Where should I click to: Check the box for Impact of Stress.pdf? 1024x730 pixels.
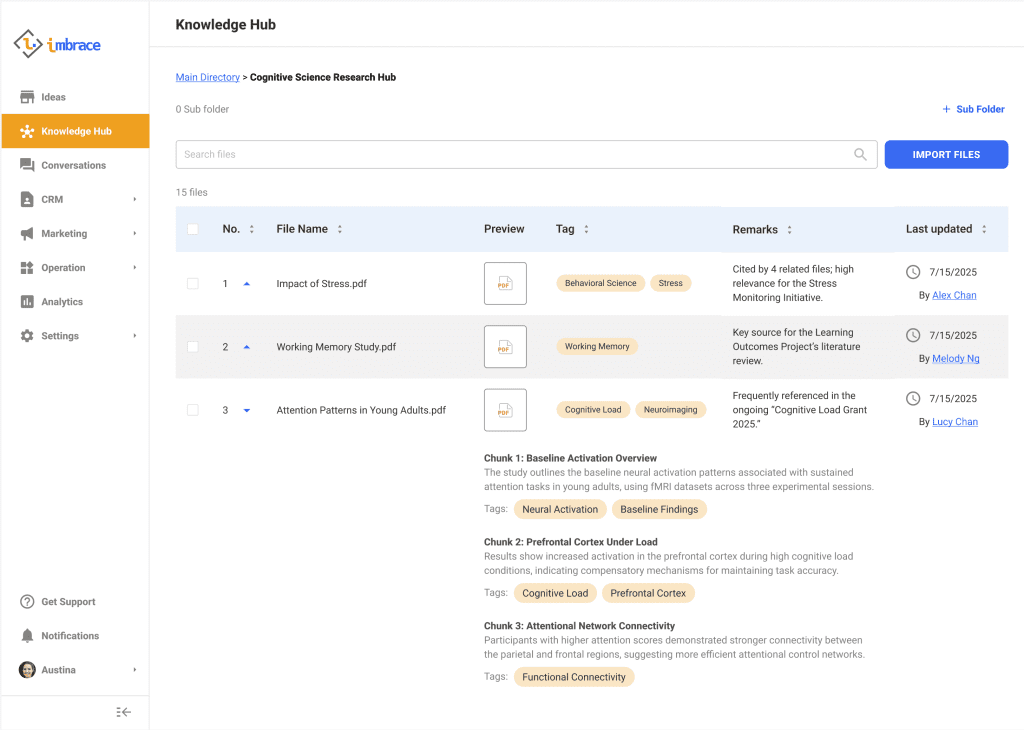click(193, 284)
